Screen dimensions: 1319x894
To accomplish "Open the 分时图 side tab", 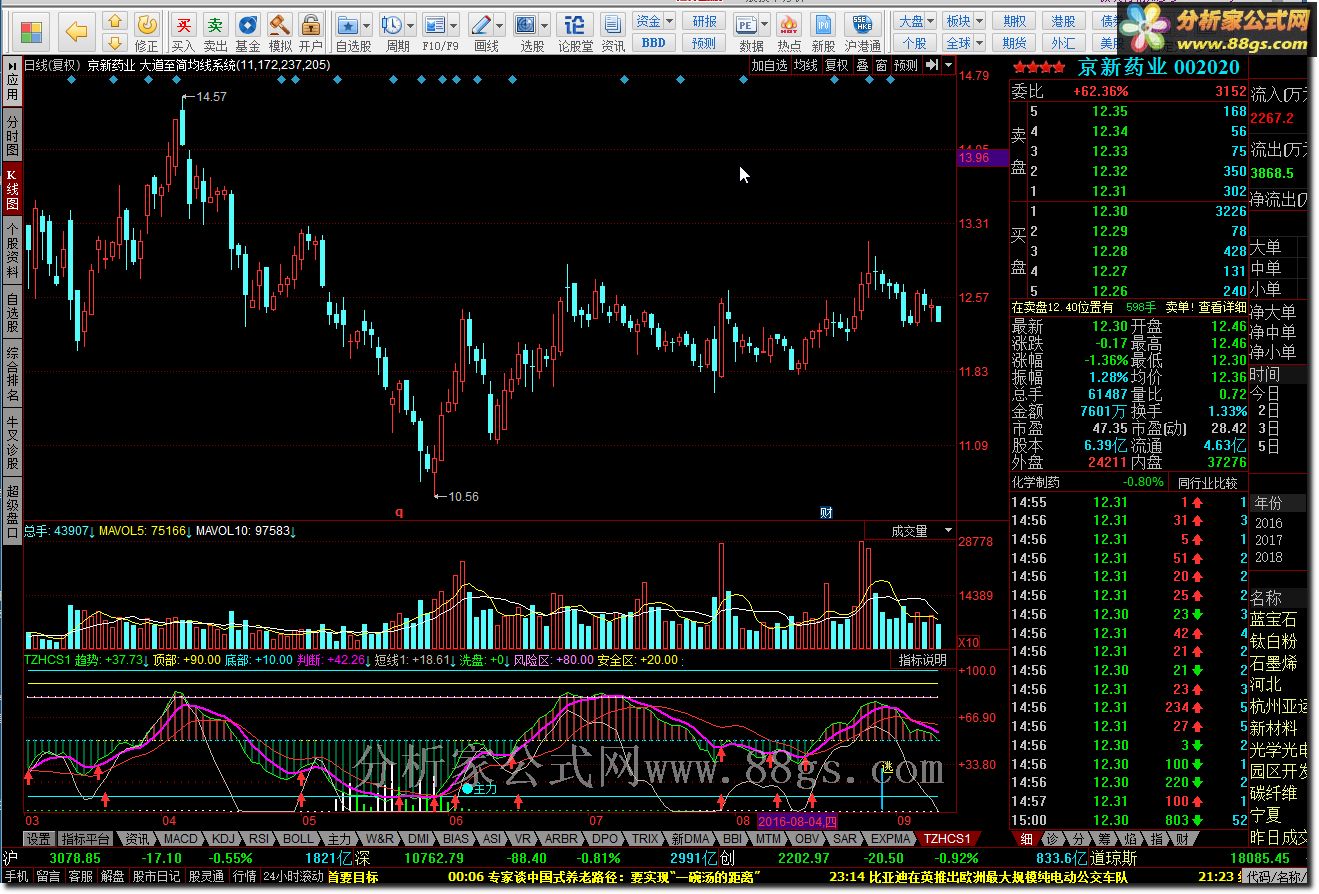I will (12, 136).
